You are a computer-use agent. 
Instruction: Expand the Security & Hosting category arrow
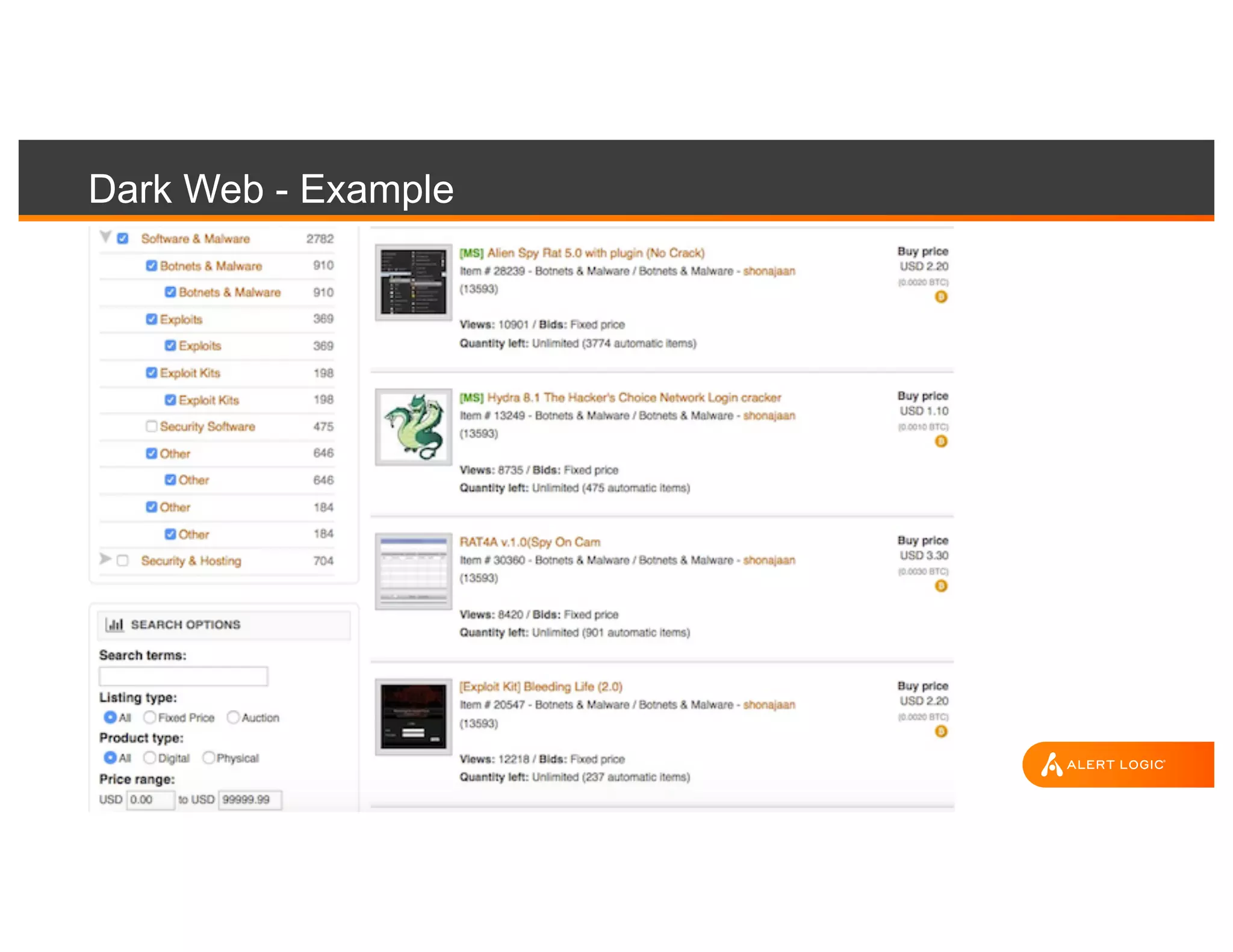105,559
